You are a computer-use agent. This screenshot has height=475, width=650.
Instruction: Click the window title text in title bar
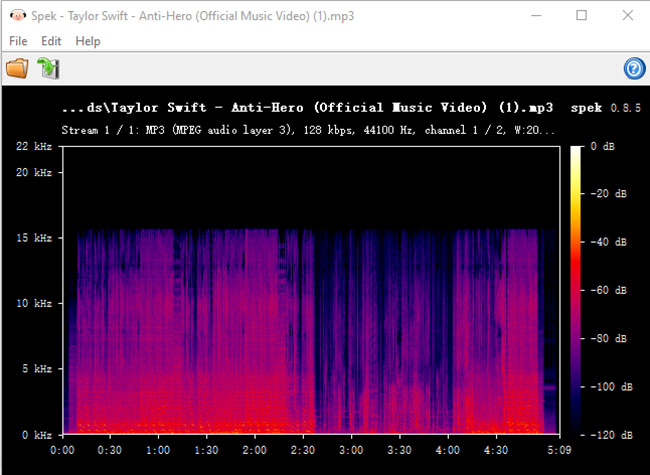pos(193,16)
